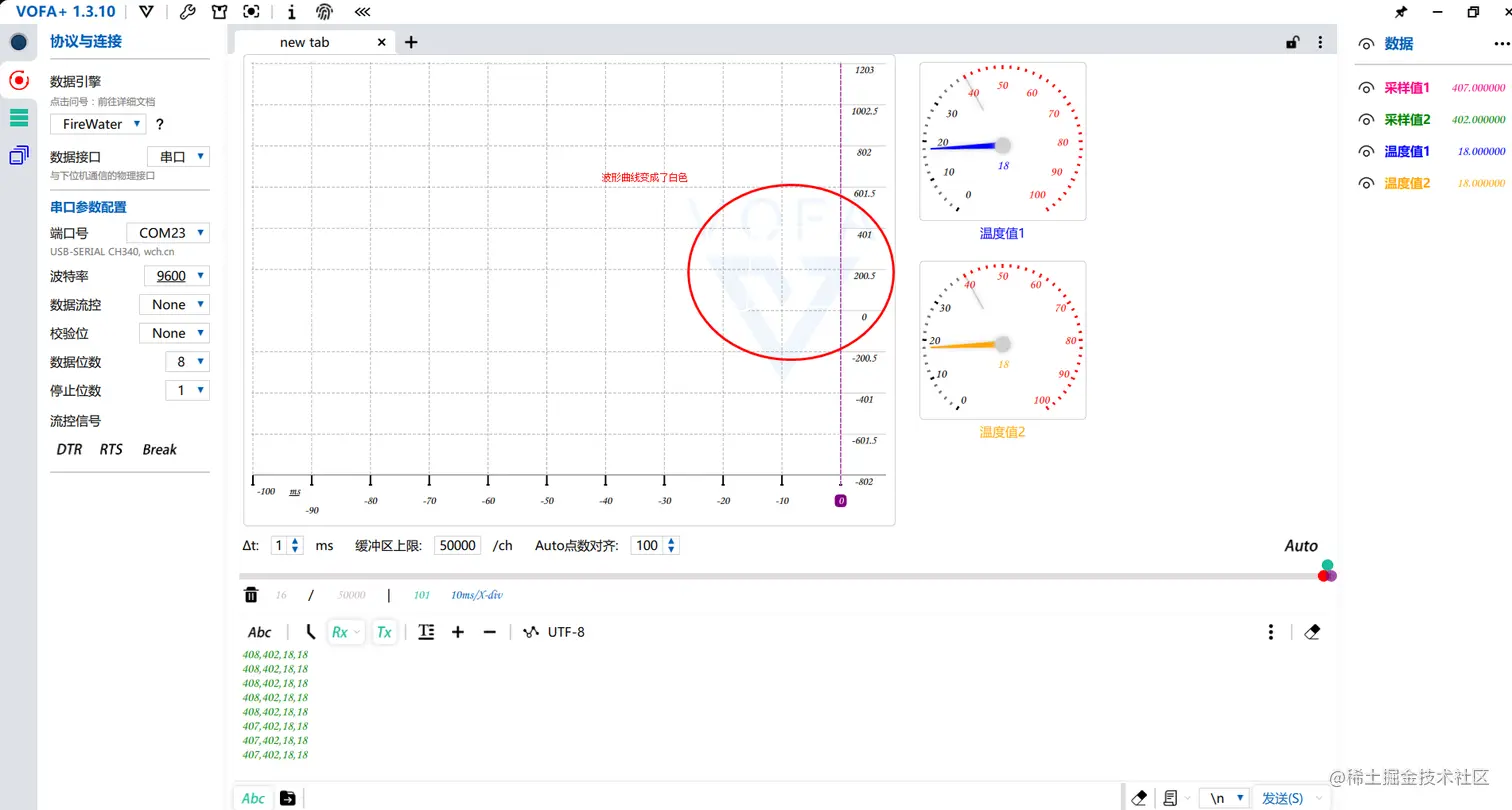Open the 数据位数 8 dropdown
Image resolution: width=1512 pixels, height=810 pixels.
click(x=187, y=362)
